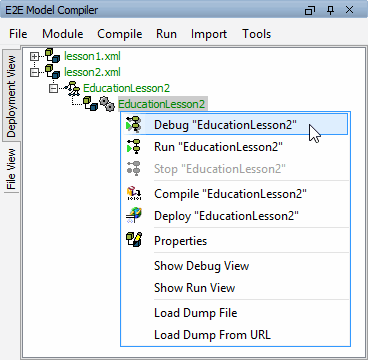Switch to the File View tab
This screenshot has width=368, height=360.
(x=11, y=169)
